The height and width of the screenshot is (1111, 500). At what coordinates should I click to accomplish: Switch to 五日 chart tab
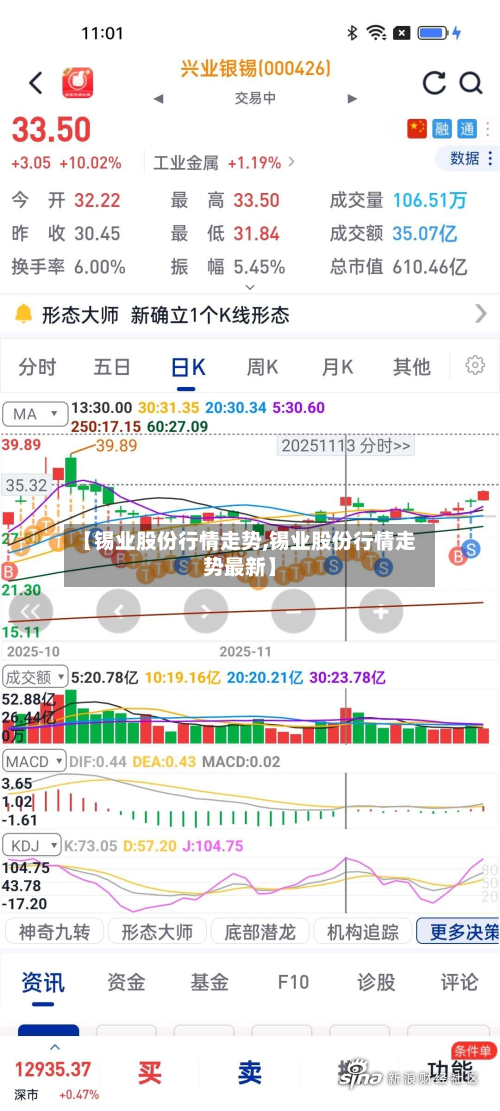click(112, 367)
